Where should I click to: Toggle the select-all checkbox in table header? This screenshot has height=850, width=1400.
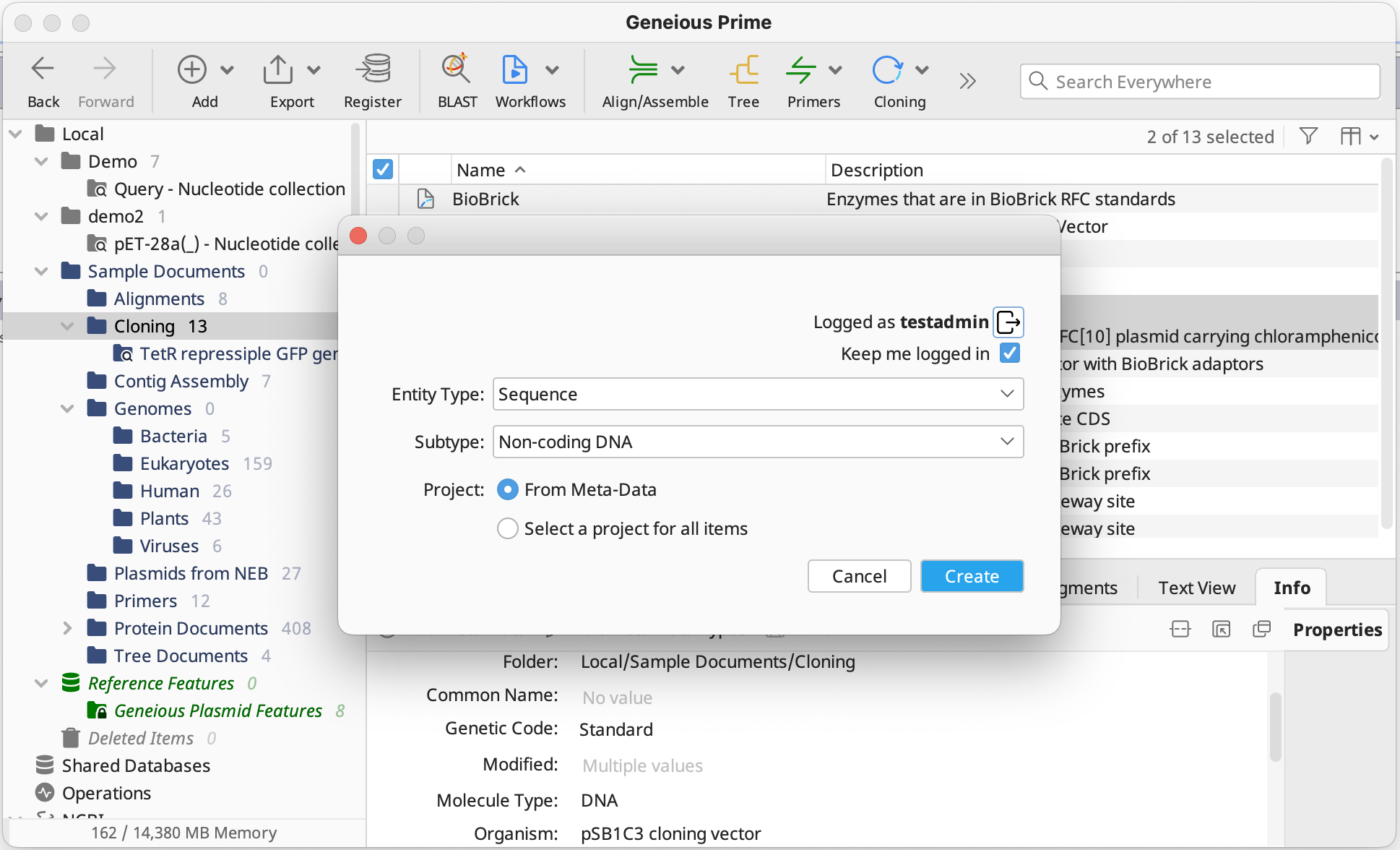pos(383,169)
